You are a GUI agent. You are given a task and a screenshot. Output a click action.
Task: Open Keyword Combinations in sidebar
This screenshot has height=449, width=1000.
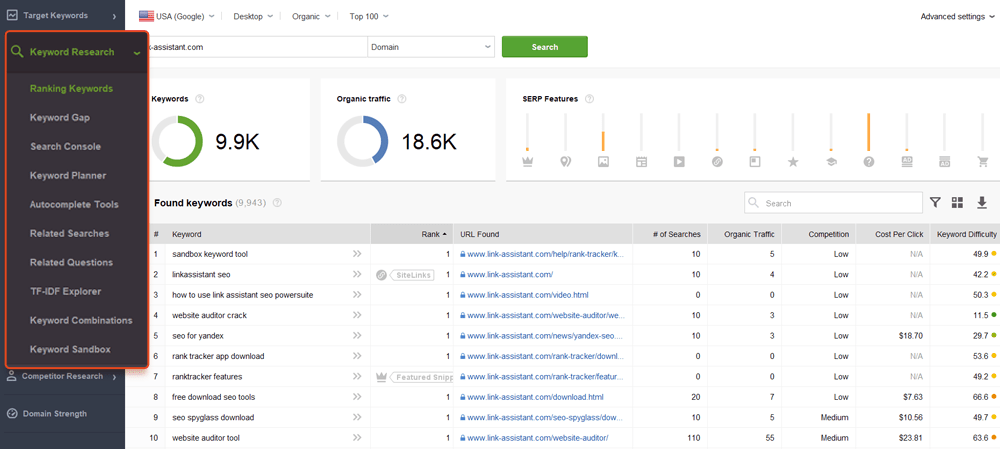[81, 320]
